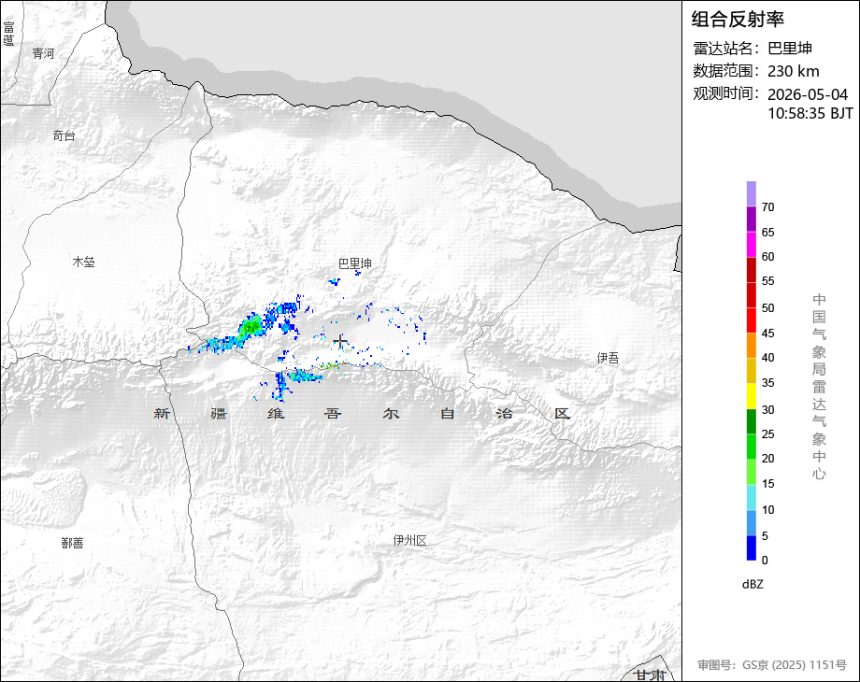Click the 疆 character of the region name
The image size is (860, 682).
point(219,413)
